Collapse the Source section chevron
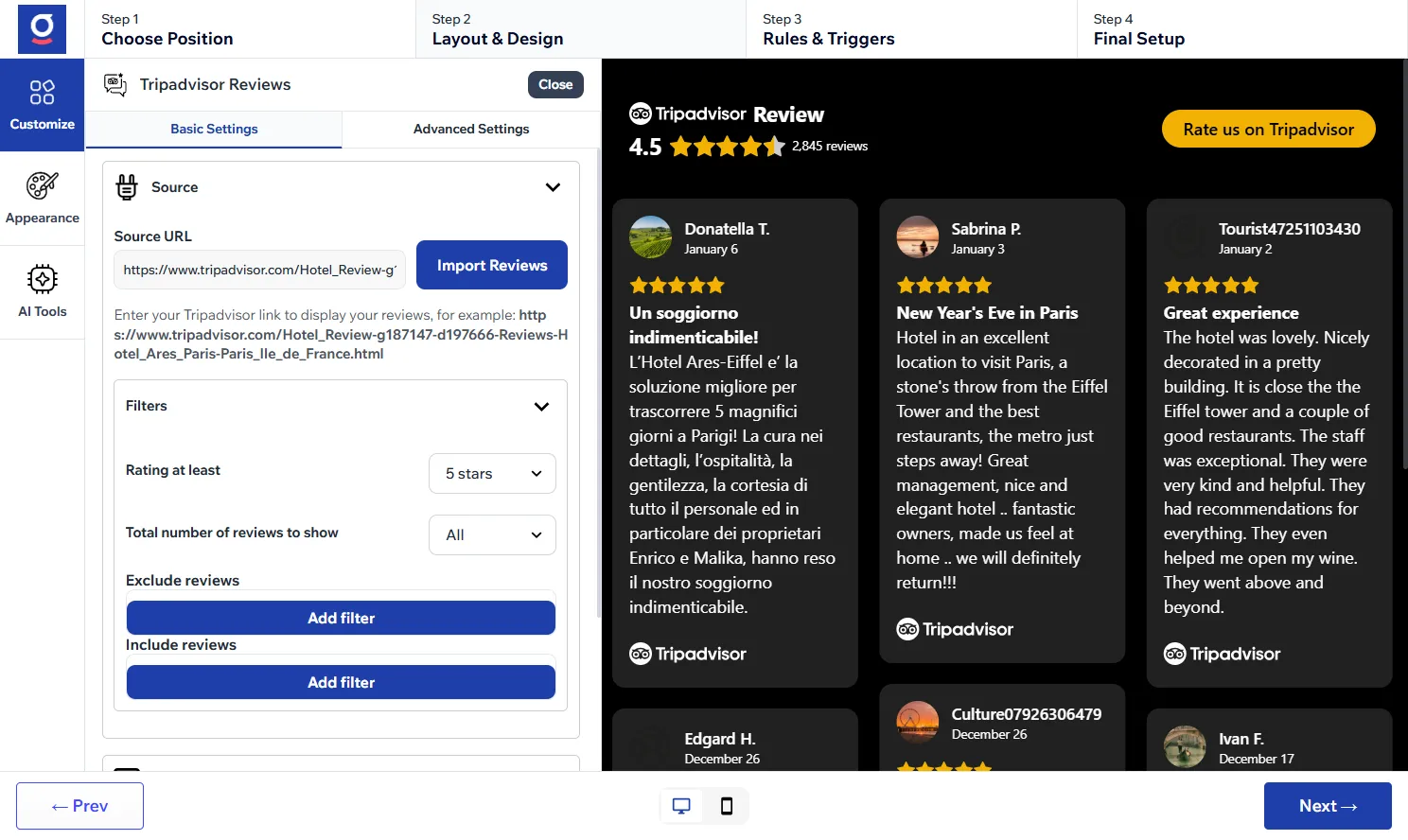1408x840 pixels. [x=553, y=187]
